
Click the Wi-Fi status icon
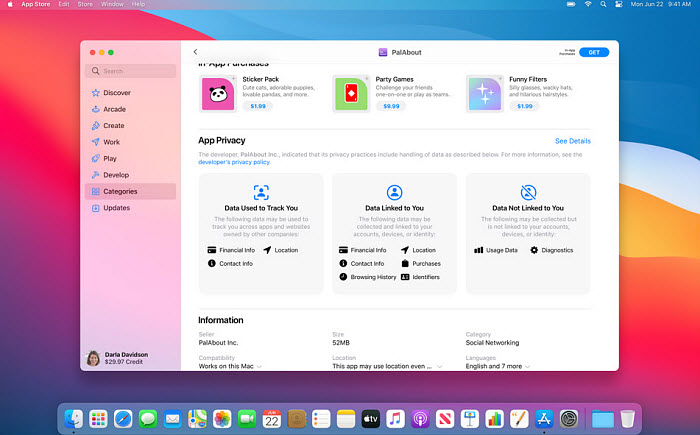(x=588, y=4)
